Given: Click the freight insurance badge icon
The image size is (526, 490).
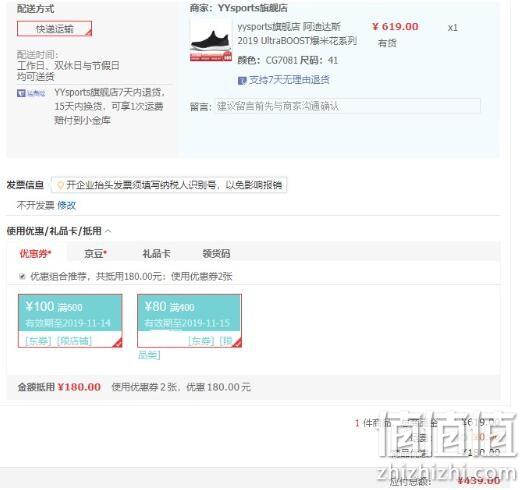Looking at the screenshot, I should [x=31, y=93].
